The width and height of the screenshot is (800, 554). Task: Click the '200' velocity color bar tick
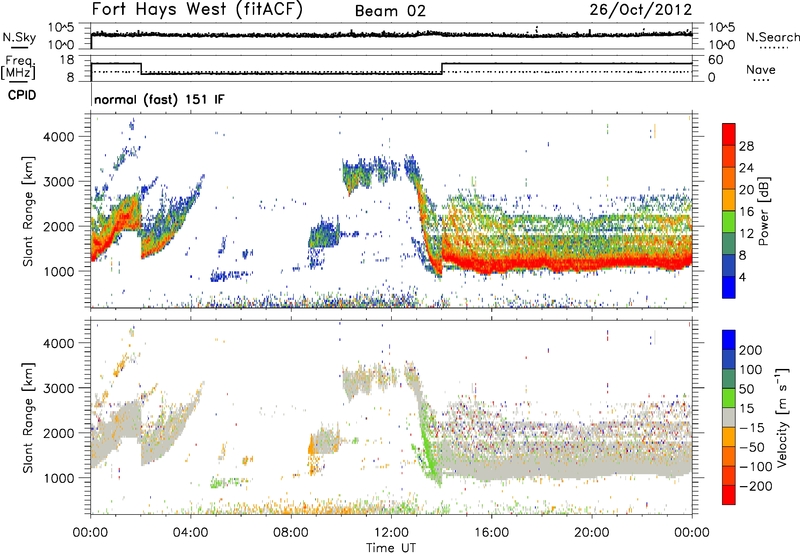751,350
